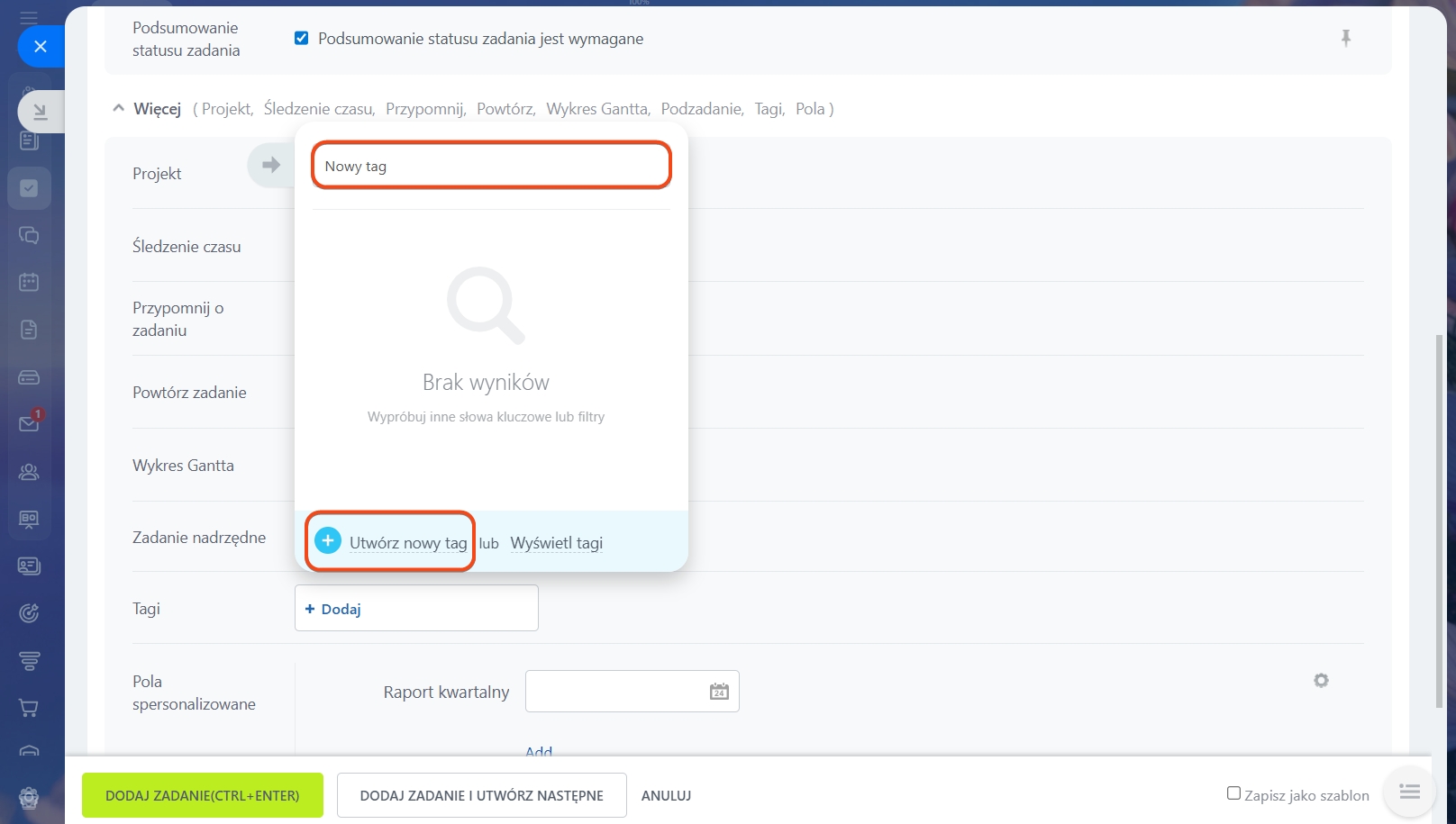Click Projekt in the Więcej list
Viewport: 1456px width, 824px height.
(227, 109)
